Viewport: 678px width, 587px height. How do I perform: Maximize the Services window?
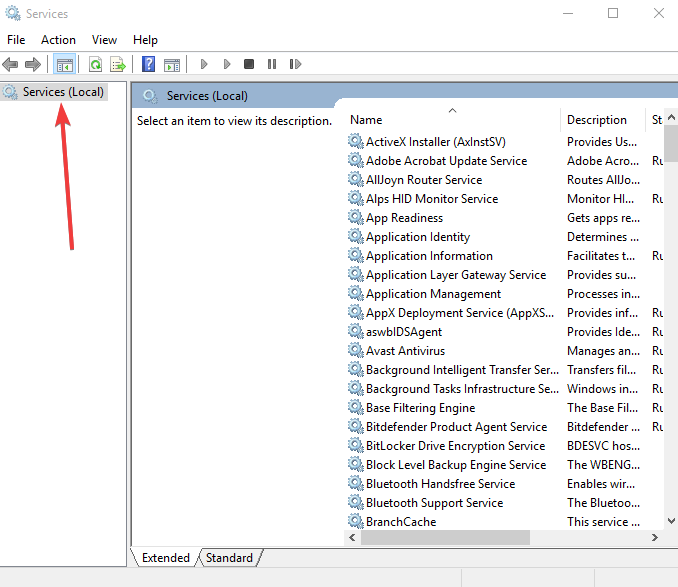613,13
